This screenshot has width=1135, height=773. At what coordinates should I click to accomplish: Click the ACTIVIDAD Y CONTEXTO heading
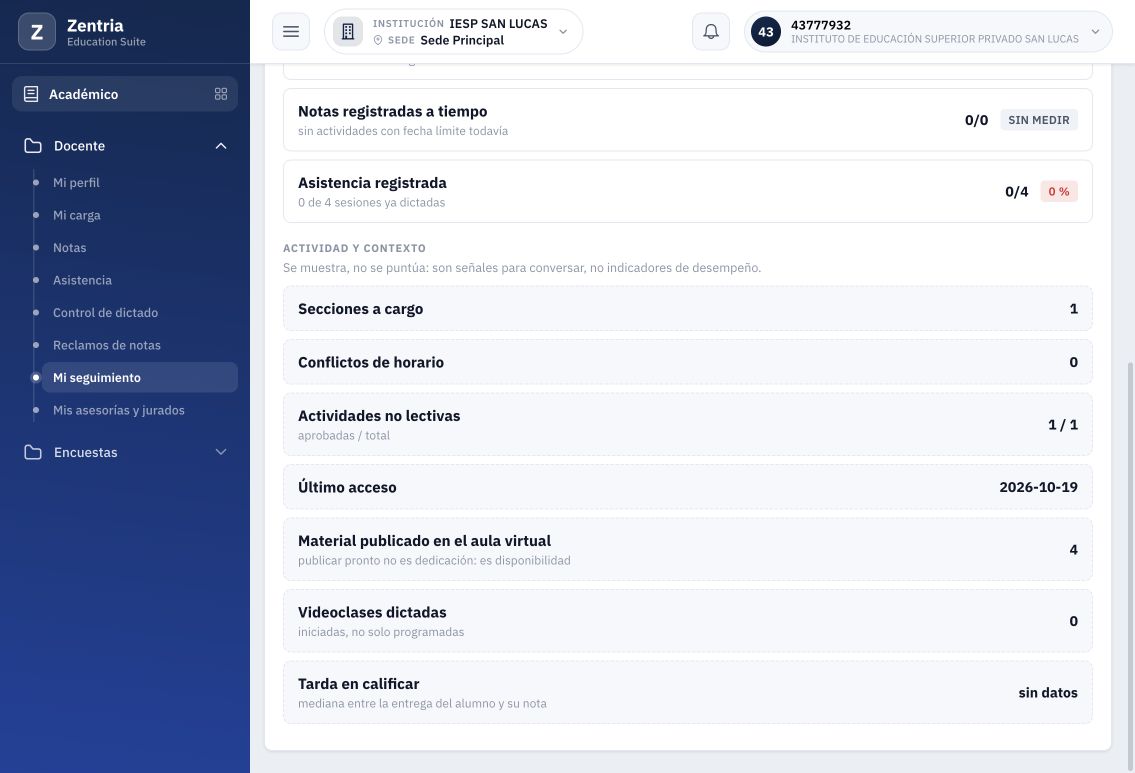pos(354,248)
